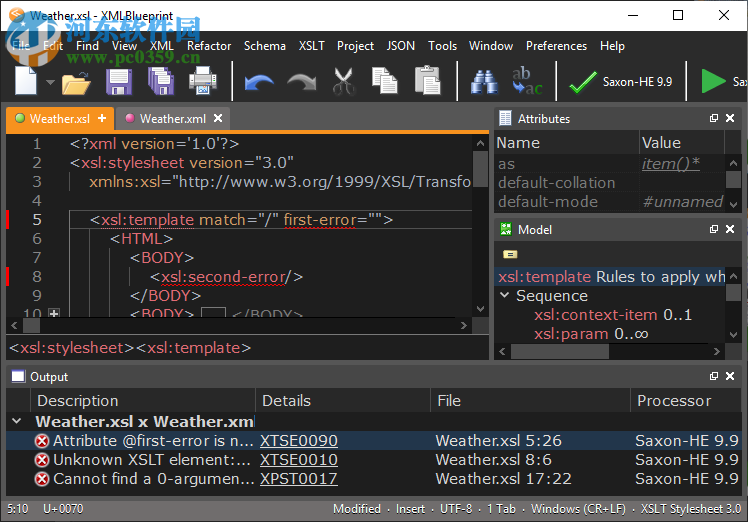Click the Cut scissors icon
The height and width of the screenshot is (522, 748).
coord(344,83)
